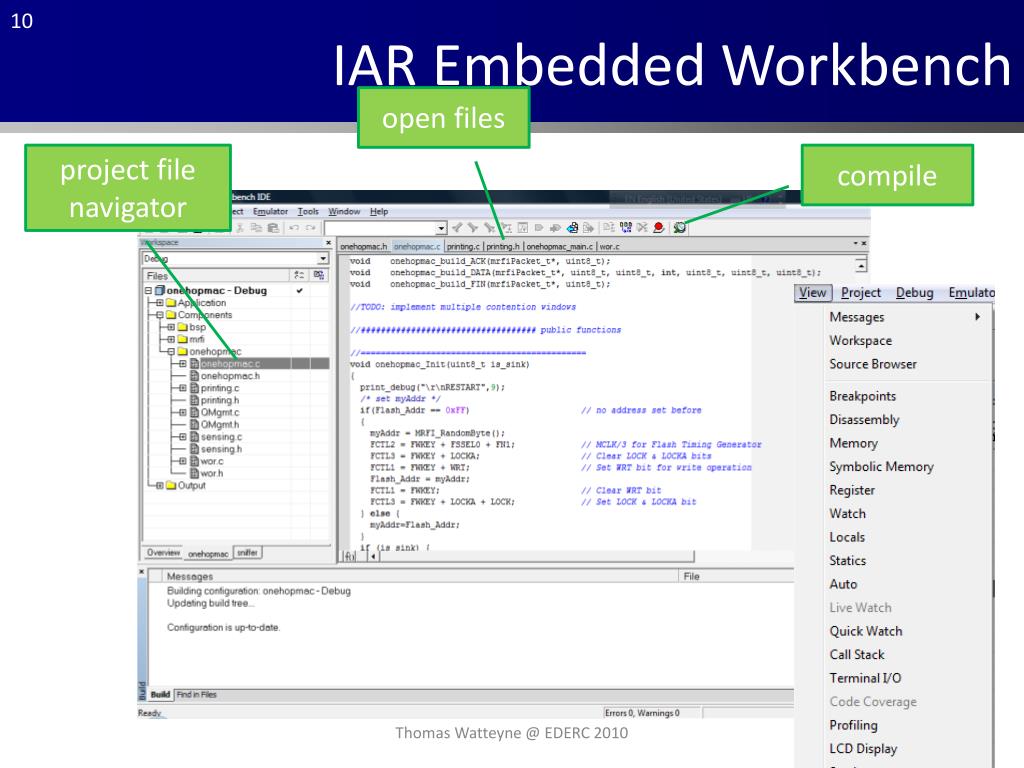The height and width of the screenshot is (768, 1024).
Task: Choose Symbolic Memory from the View menu
Action: (x=882, y=466)
